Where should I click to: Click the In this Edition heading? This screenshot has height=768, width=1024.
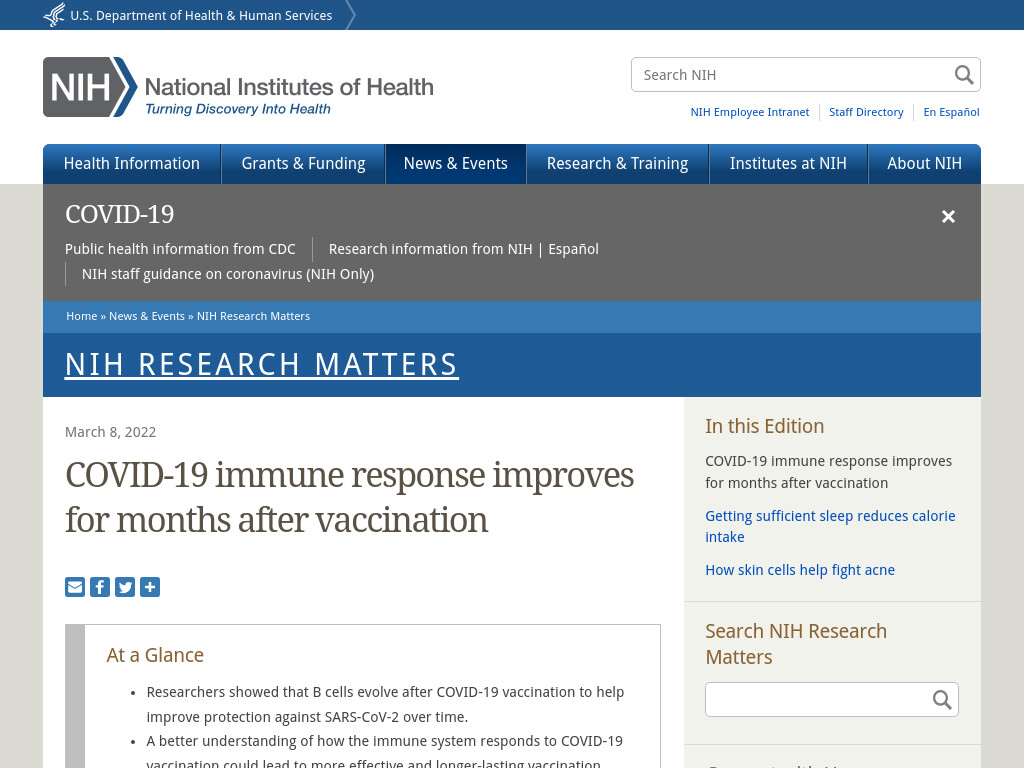click(x=765, y=426)
